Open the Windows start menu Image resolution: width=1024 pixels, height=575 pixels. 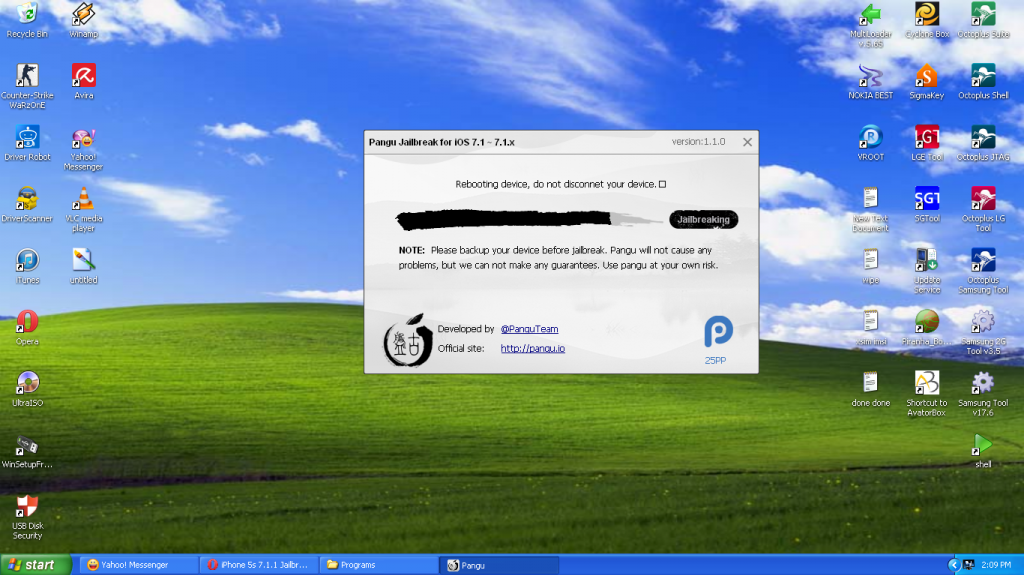coord(36,565)
